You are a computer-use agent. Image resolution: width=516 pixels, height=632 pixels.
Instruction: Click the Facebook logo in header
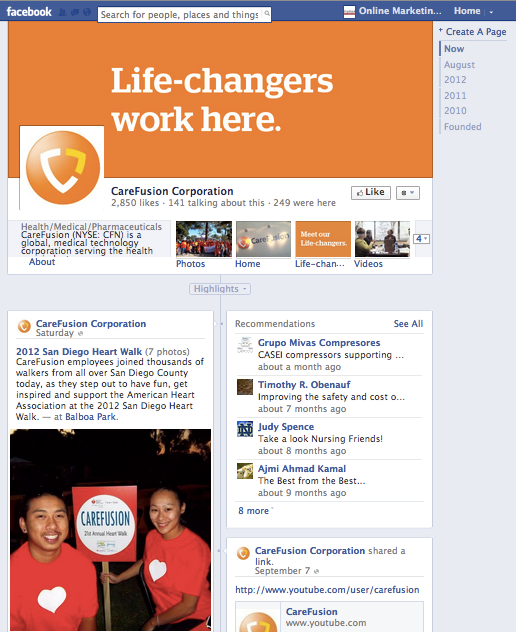29,12
